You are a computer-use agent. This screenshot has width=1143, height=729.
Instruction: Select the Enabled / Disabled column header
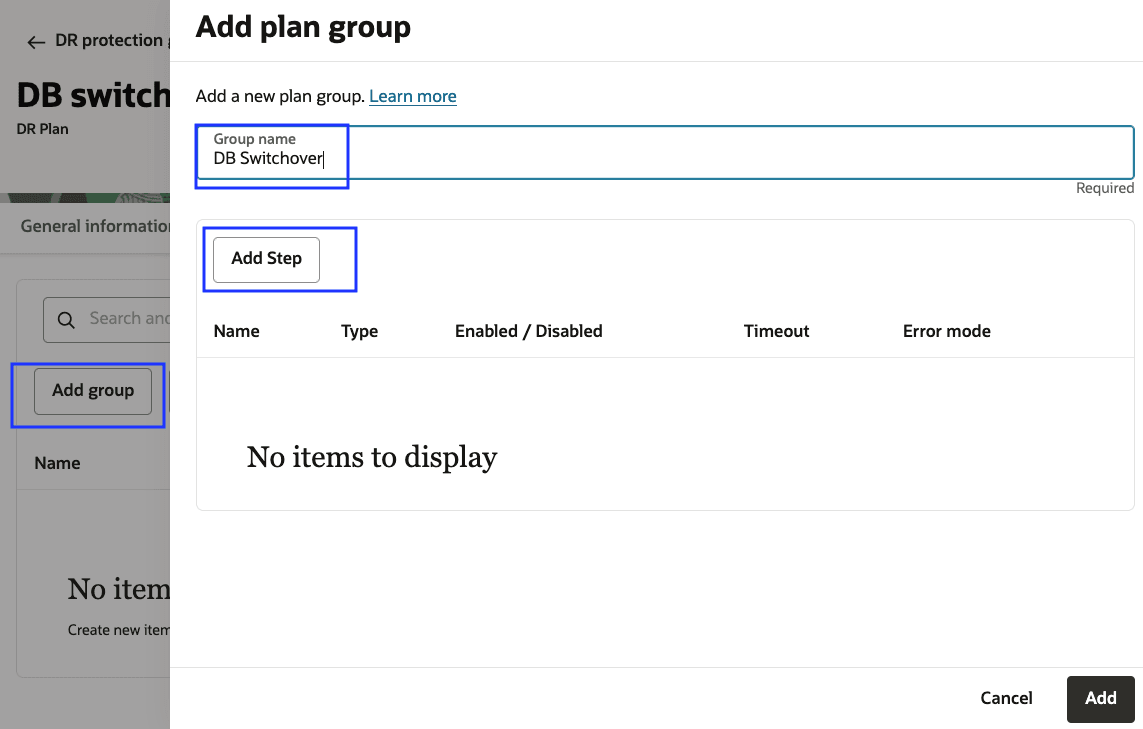528,331
